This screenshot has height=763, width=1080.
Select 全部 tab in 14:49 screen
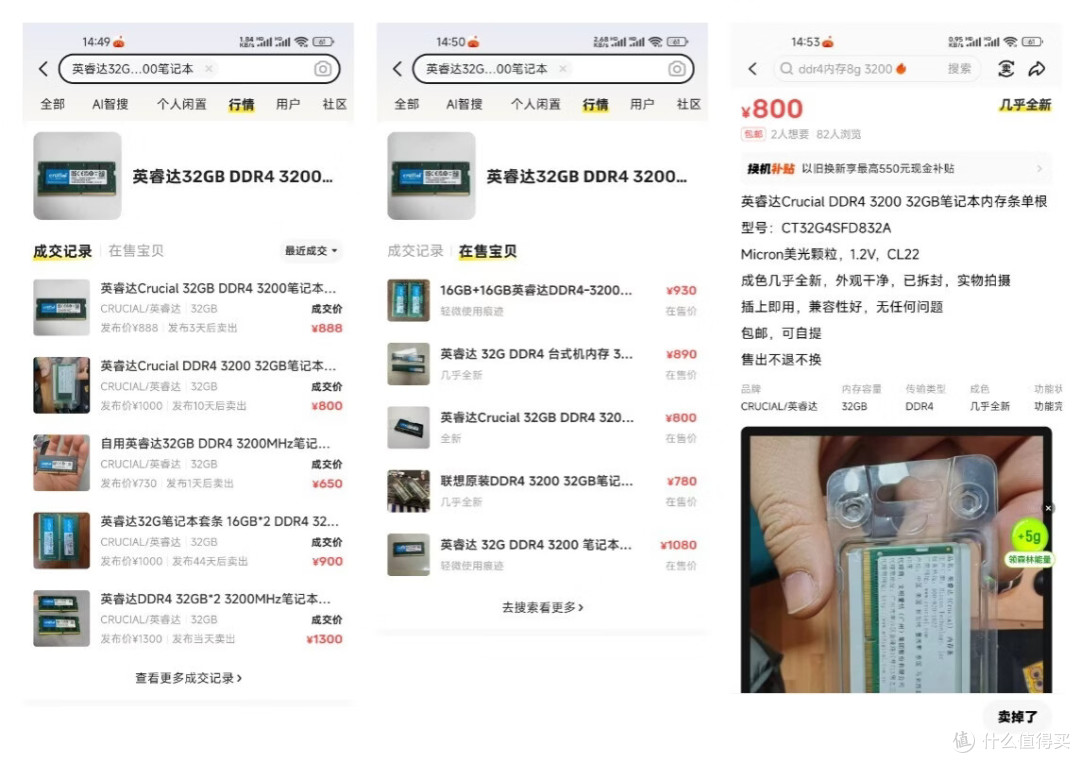(x=52, y=104)
